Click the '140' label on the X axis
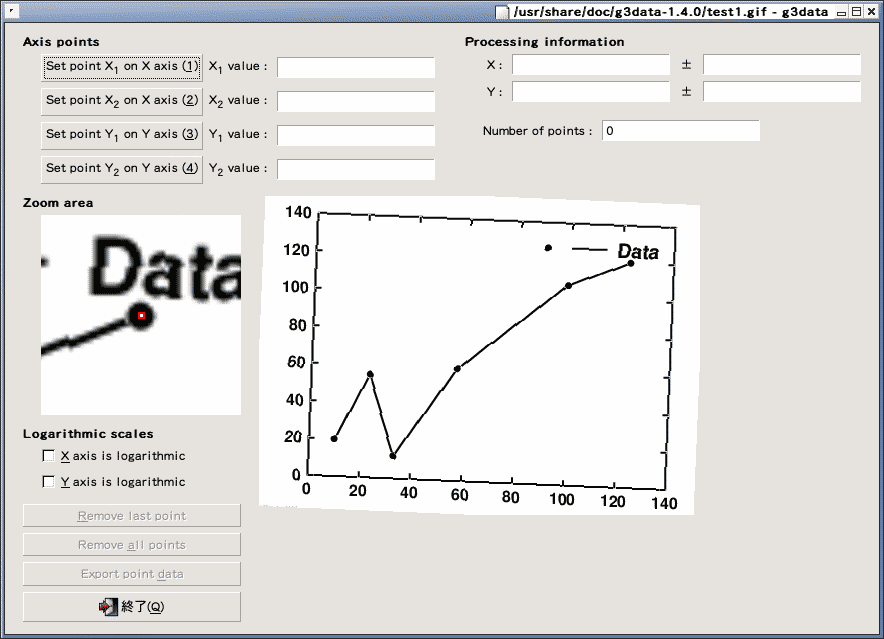The height and width of the screenshot is (639, 884). click(664, 503)
